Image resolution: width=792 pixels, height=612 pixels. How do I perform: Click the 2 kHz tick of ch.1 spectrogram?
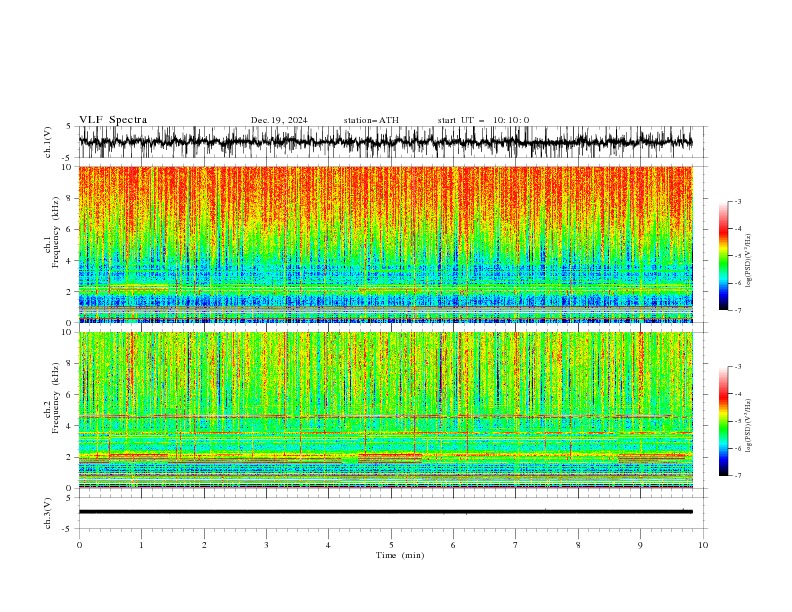pyautogui.click(x=71, y=292)
